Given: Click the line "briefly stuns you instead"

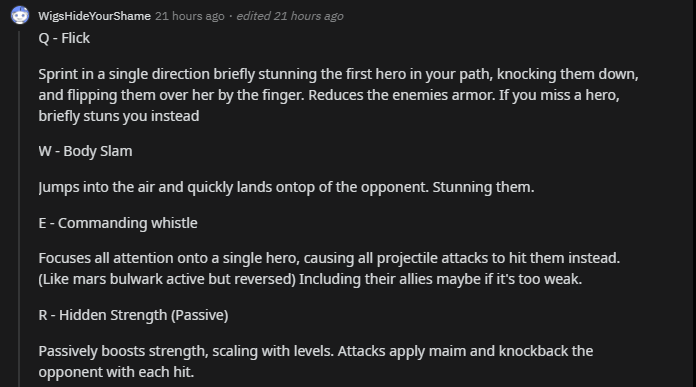Looking at the screenshot, I should (119, 116).
